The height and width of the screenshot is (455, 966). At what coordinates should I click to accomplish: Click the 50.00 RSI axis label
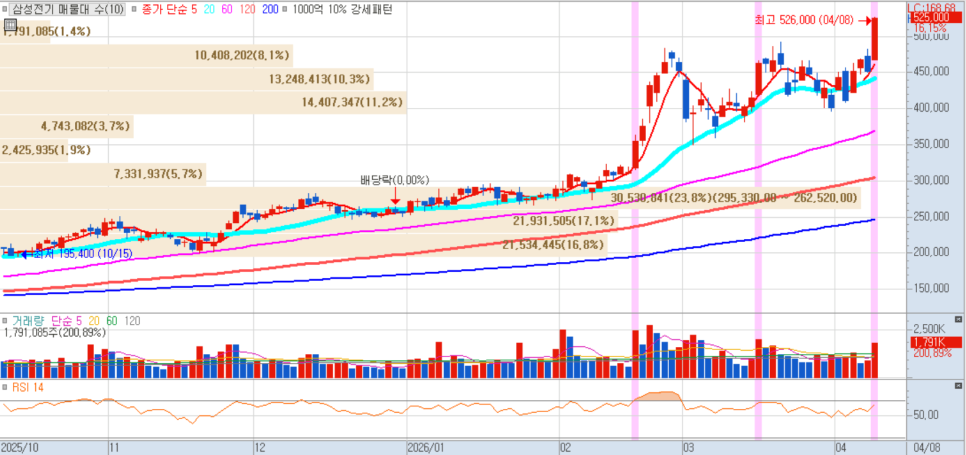click(925, 414)
